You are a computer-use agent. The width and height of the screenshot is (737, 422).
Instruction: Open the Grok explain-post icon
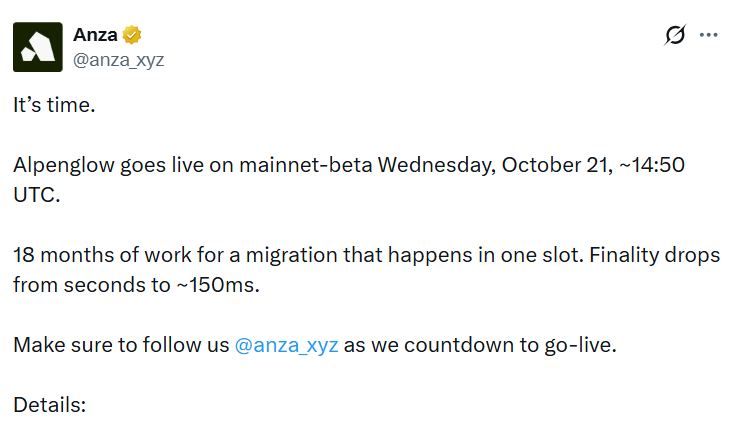click(675, 35)
